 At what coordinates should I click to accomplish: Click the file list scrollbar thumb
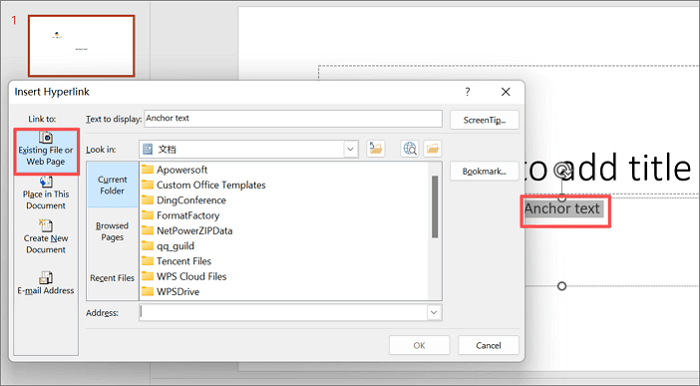point(435,207)
